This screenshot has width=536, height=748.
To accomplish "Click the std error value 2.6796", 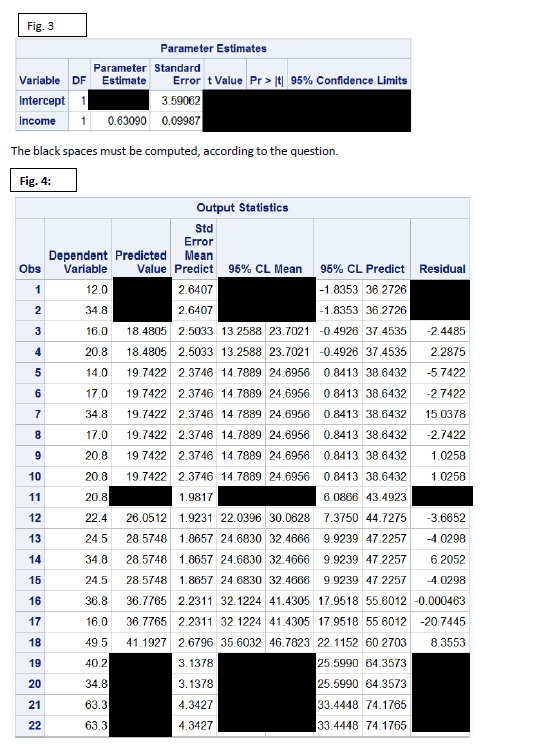I will coord(196,642).
